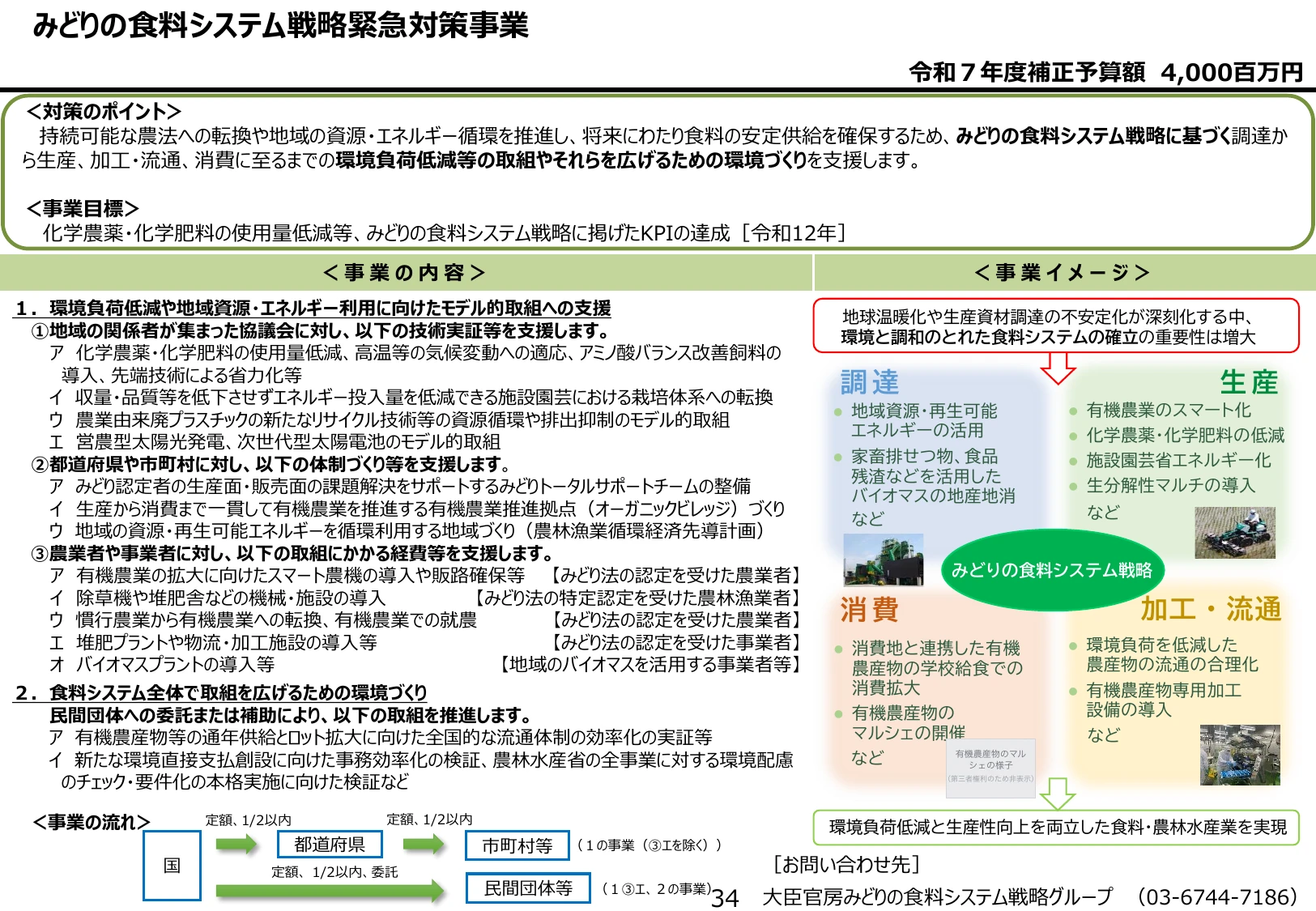1316x911 pixels.
Task: Click the 定額、1/2以内、委託 label
Action: click(x=334, y=872)
